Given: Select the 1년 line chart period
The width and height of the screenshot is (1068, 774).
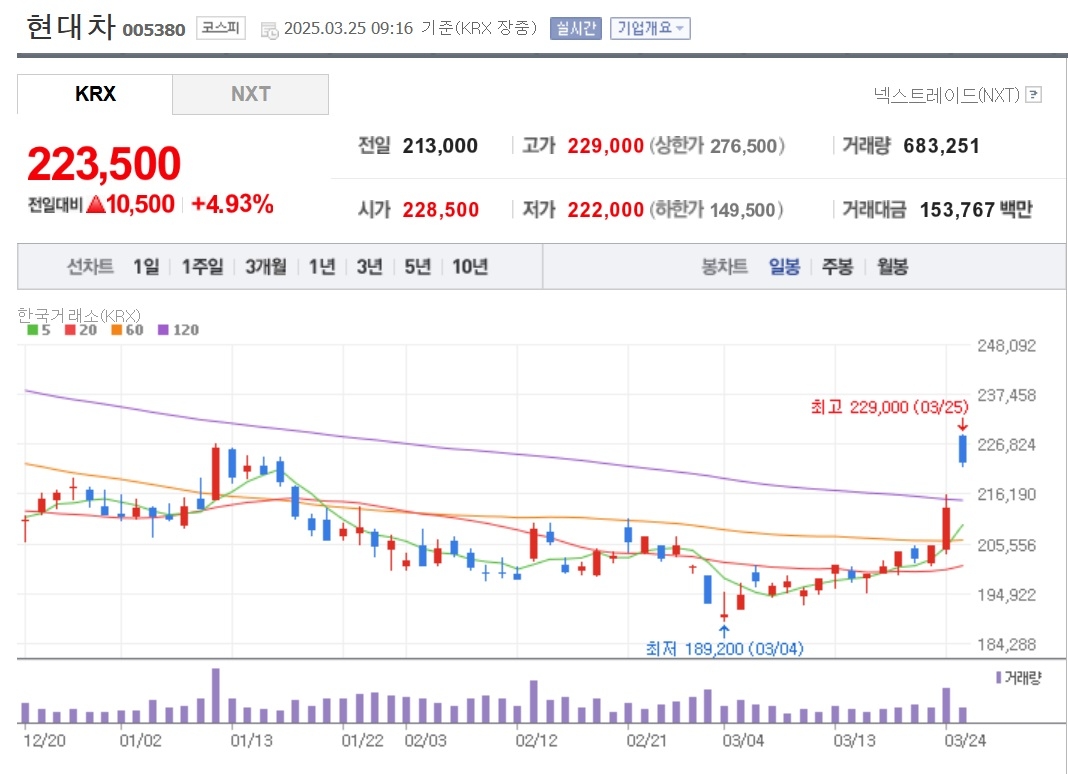Looking at the screenshot, I should 322,266.
